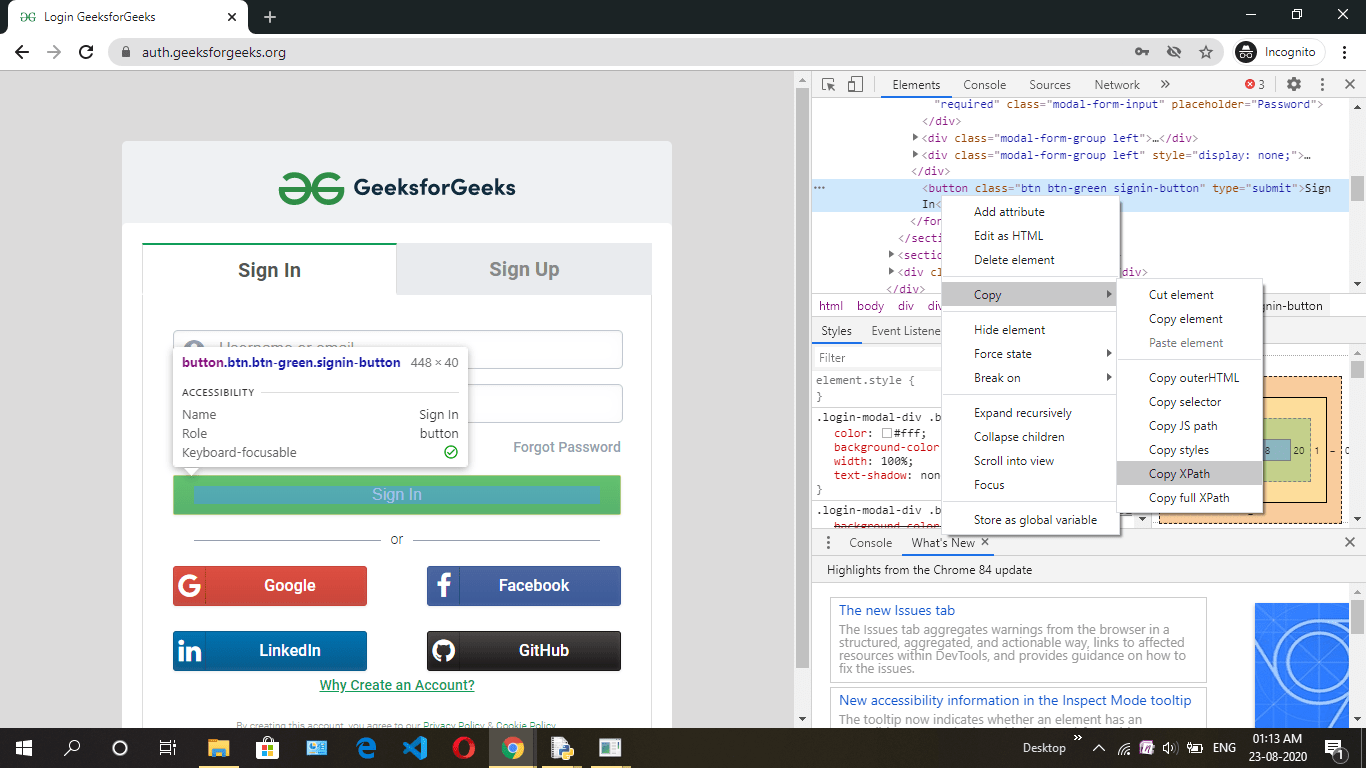Choose Copy full XPath

[1190, 498]
